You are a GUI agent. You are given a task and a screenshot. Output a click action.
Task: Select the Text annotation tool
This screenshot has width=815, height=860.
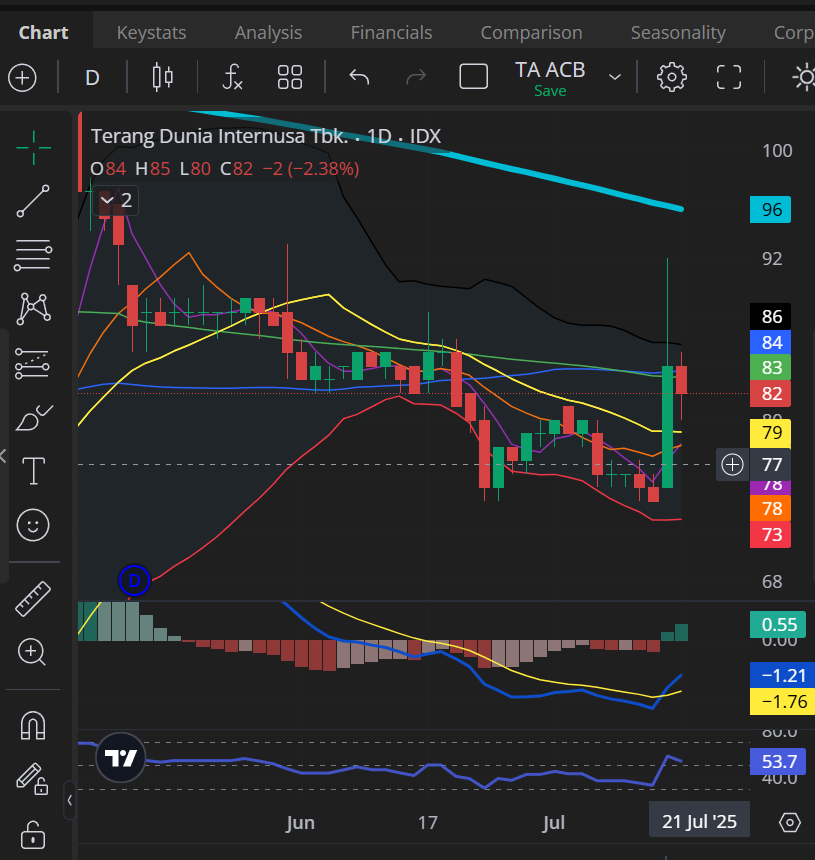(x=33, y=471)
